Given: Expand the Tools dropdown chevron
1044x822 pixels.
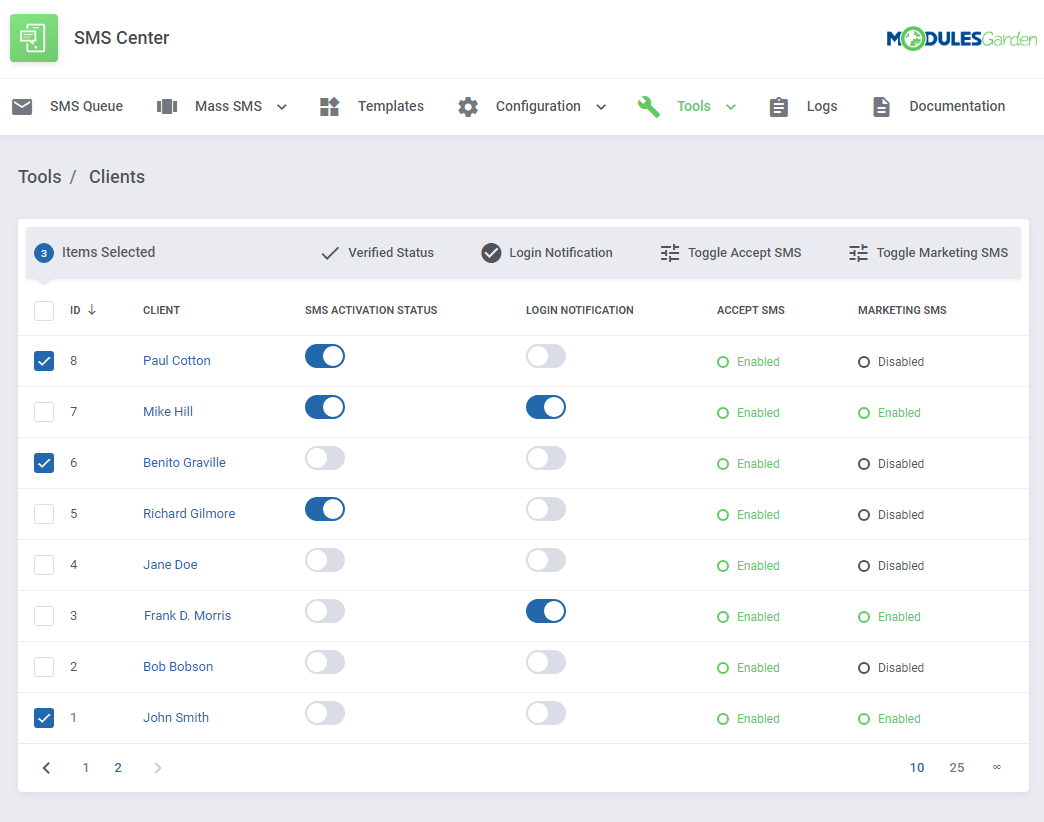Looking at the screenshot, I should pyautogui.click(x=730, y=107).
